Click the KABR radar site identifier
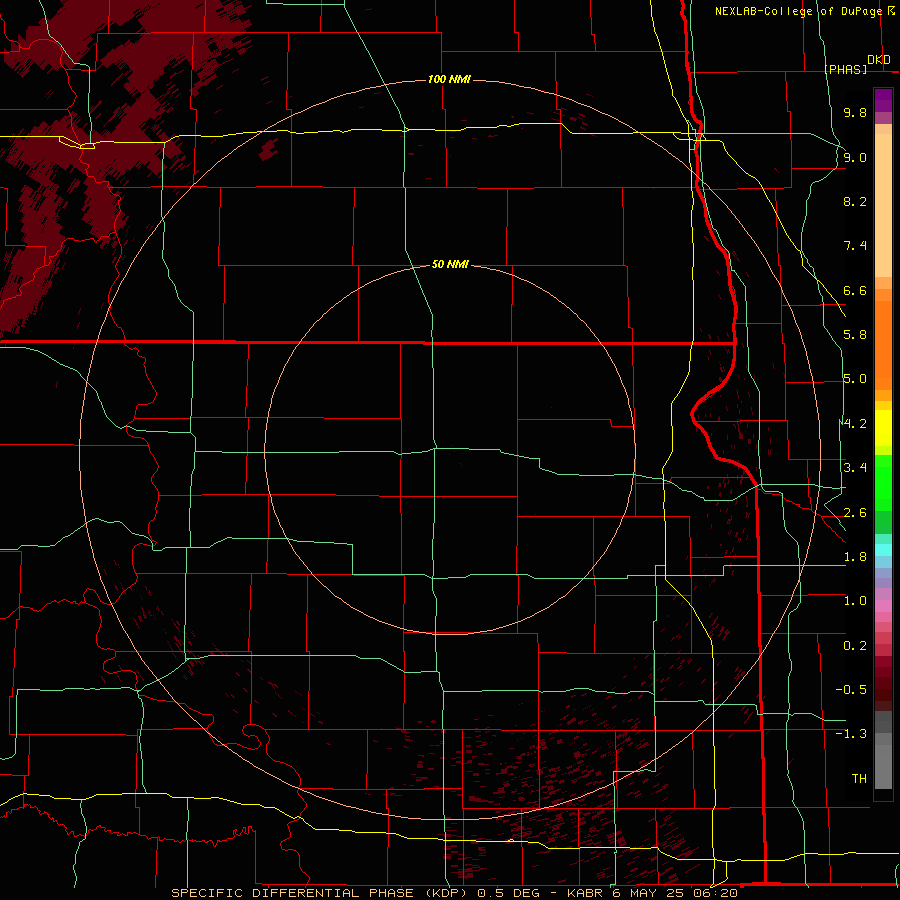Image resolution: width=900 pixels, height=900 pixels. pyautogui.click(x=584, y=893)
